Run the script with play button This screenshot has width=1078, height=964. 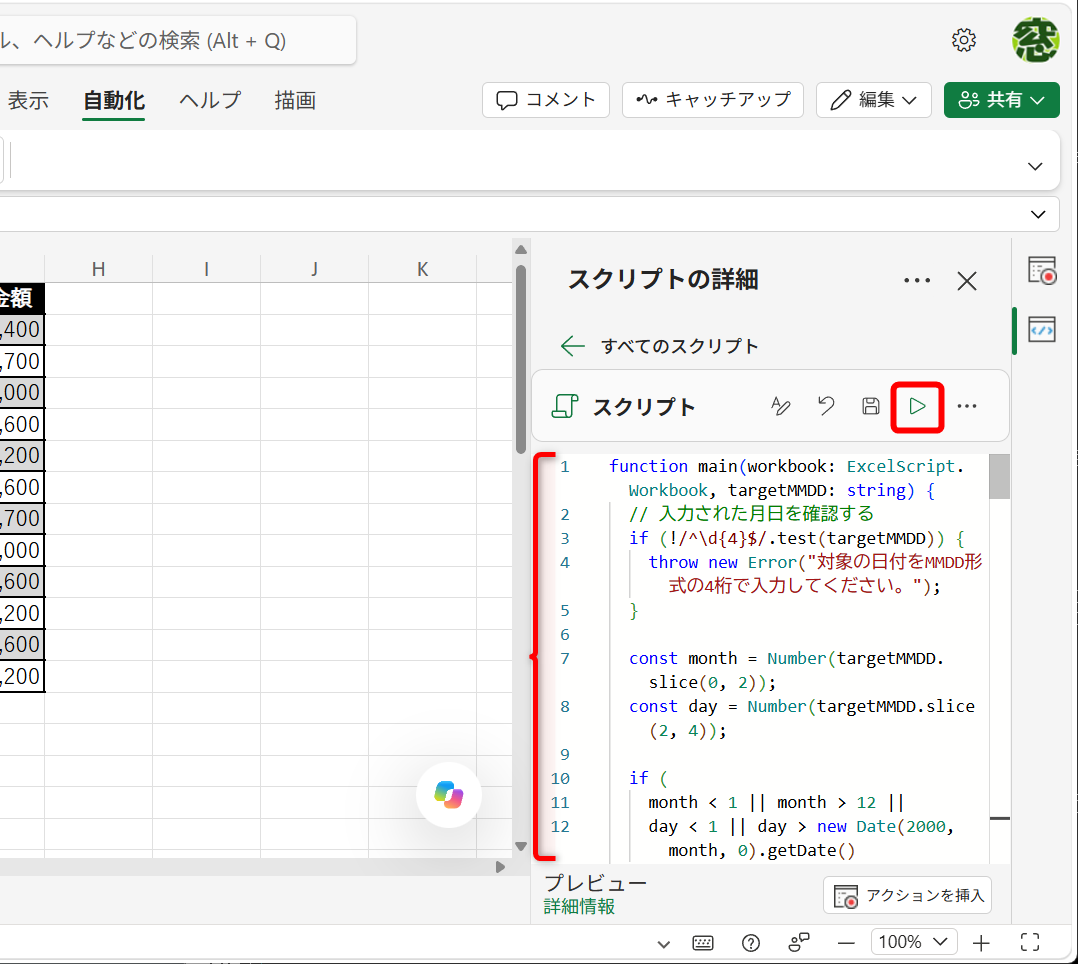pos(917,406)
